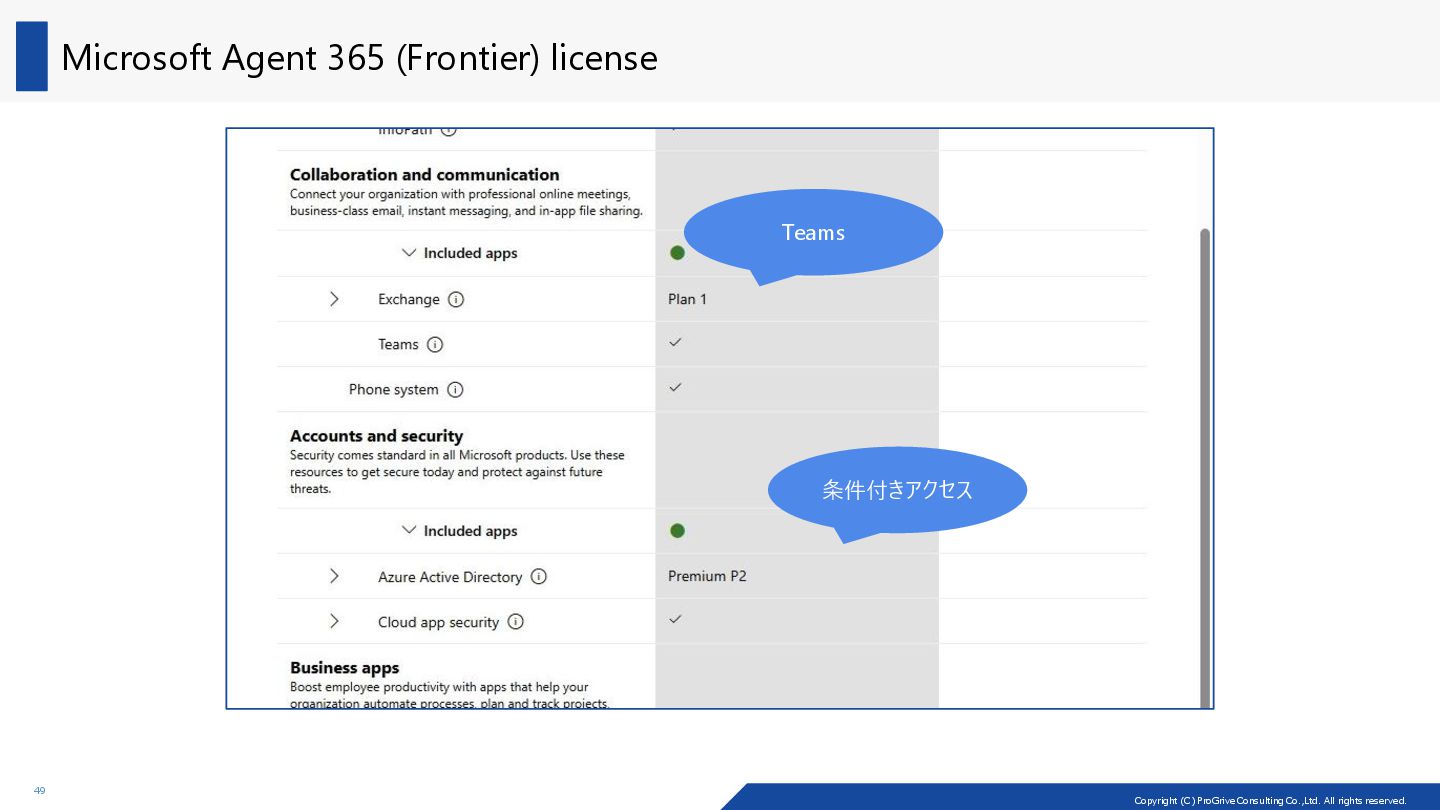Select the Azure Active Directory label
1440x810 pixels.
(x=450, y=577)
